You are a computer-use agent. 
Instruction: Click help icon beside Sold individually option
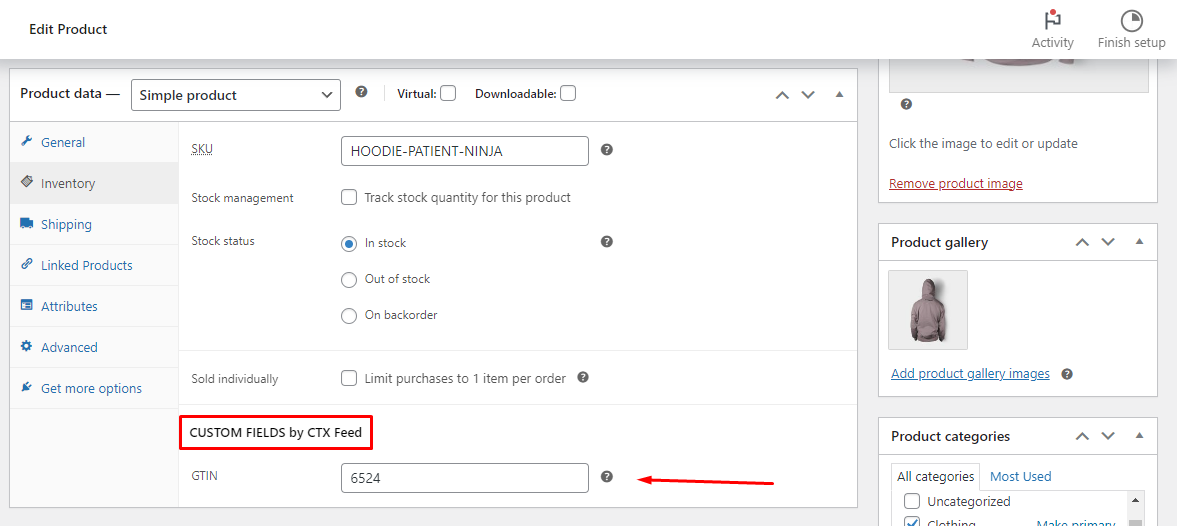[583, 378]
